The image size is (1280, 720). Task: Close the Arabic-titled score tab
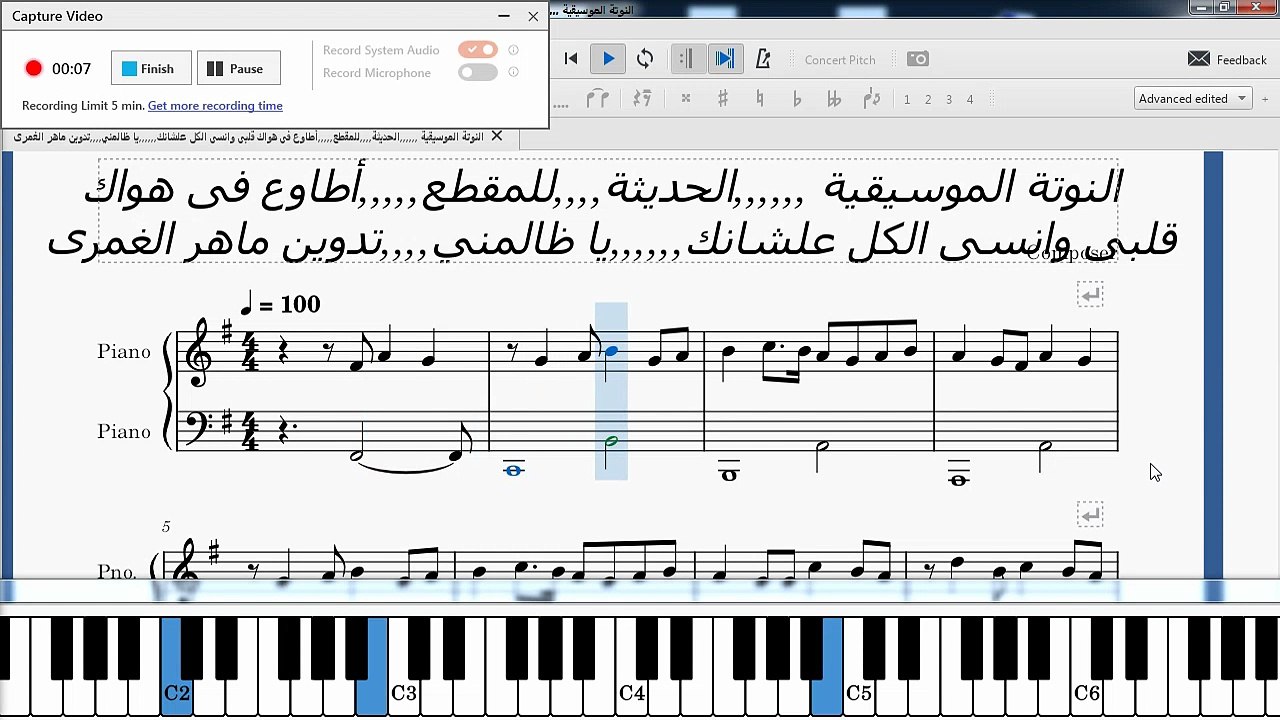click(x=497, y=137)
